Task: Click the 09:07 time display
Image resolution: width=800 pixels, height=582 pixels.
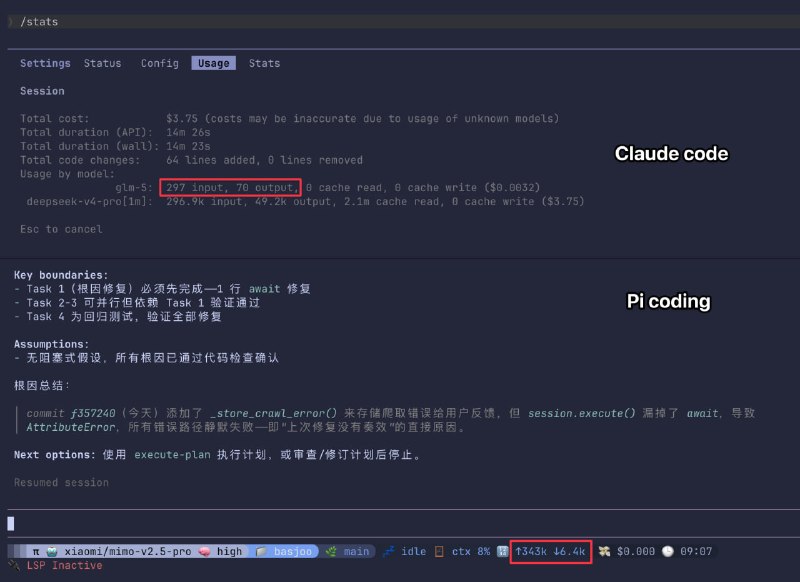Action: click(x=696, y=551)
